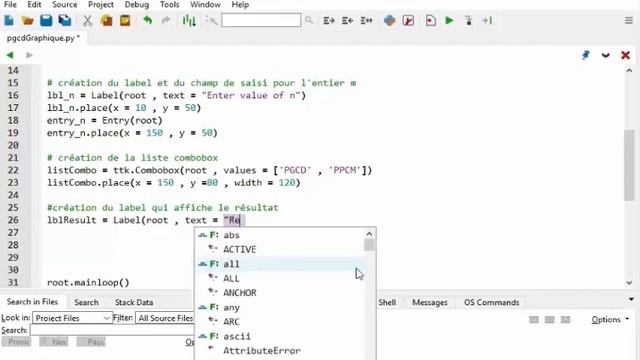Cut selection with the scissors icon
Image resolution: width=640 pixels, height=360 pixels.
point(87,20)
